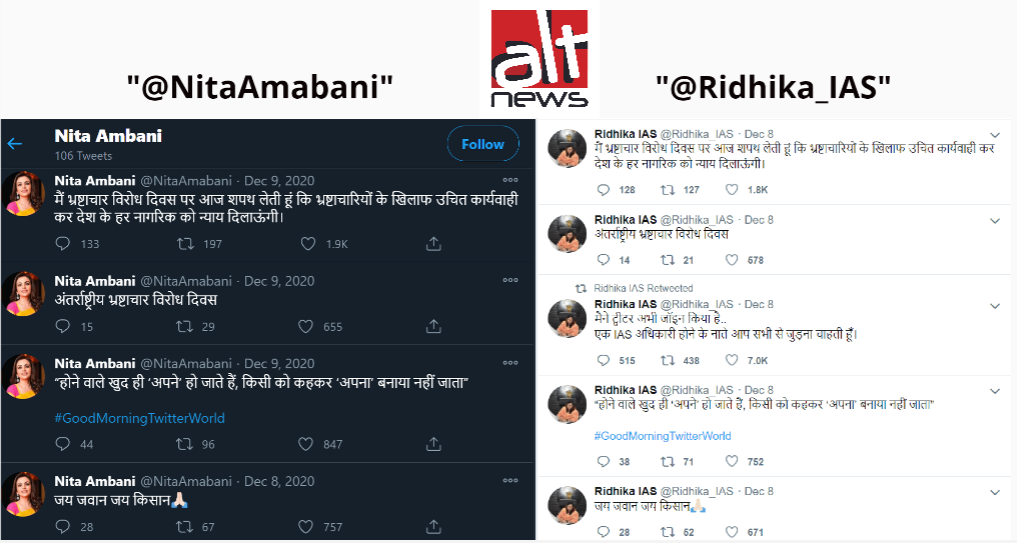Image resolution: width=1017 pixels, height=543 pixels.
Task: Share the Nita Ambani Dec 8 tweet with 757 likes
Action: point(433,527)
